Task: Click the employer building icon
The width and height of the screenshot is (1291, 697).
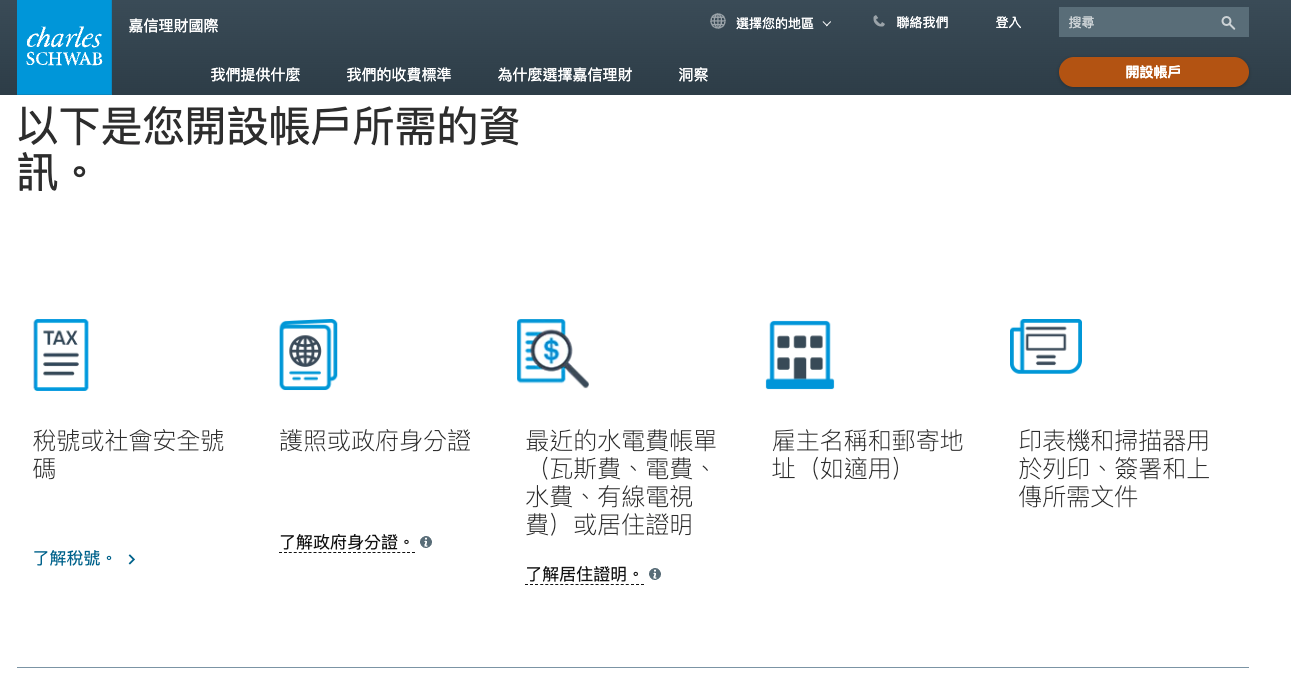Action: tap(800, 353)
